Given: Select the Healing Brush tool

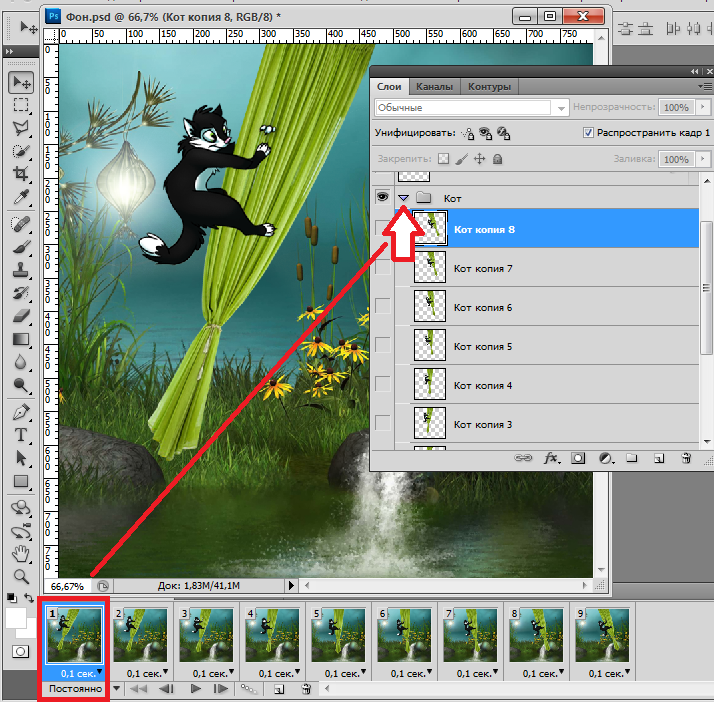Looking at the screenshot, I should point(21,224).
